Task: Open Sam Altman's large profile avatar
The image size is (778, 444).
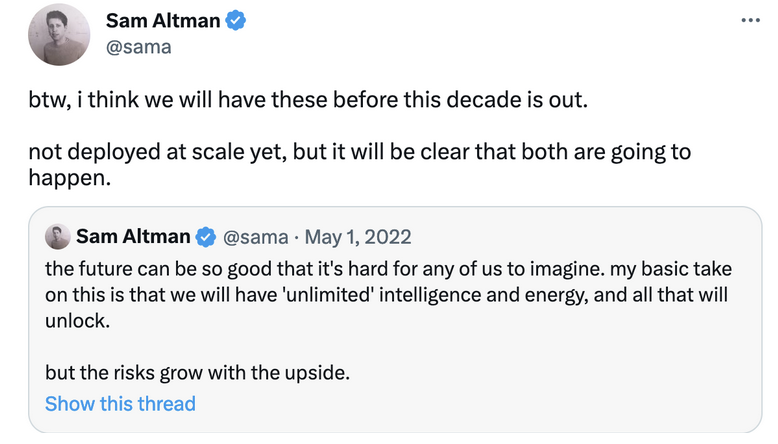Action: (x=59, y=35)
